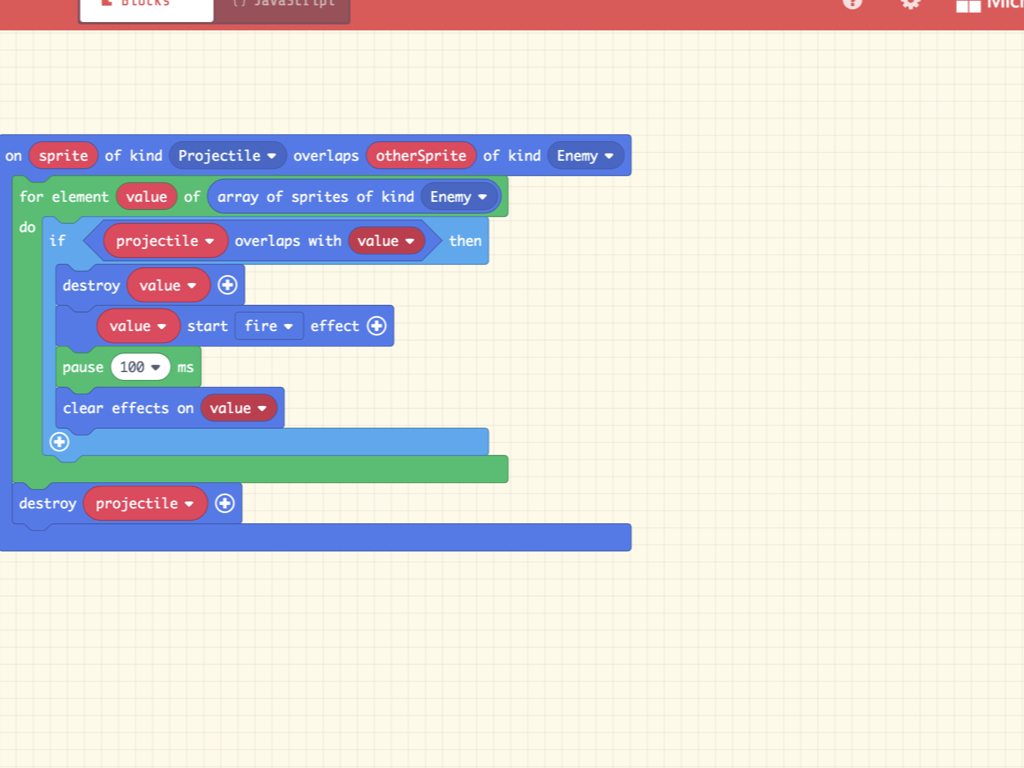This screenshot has width=1024, height=768.
Task: Open value dropdown in clear effects block
Action: point(238,408)
